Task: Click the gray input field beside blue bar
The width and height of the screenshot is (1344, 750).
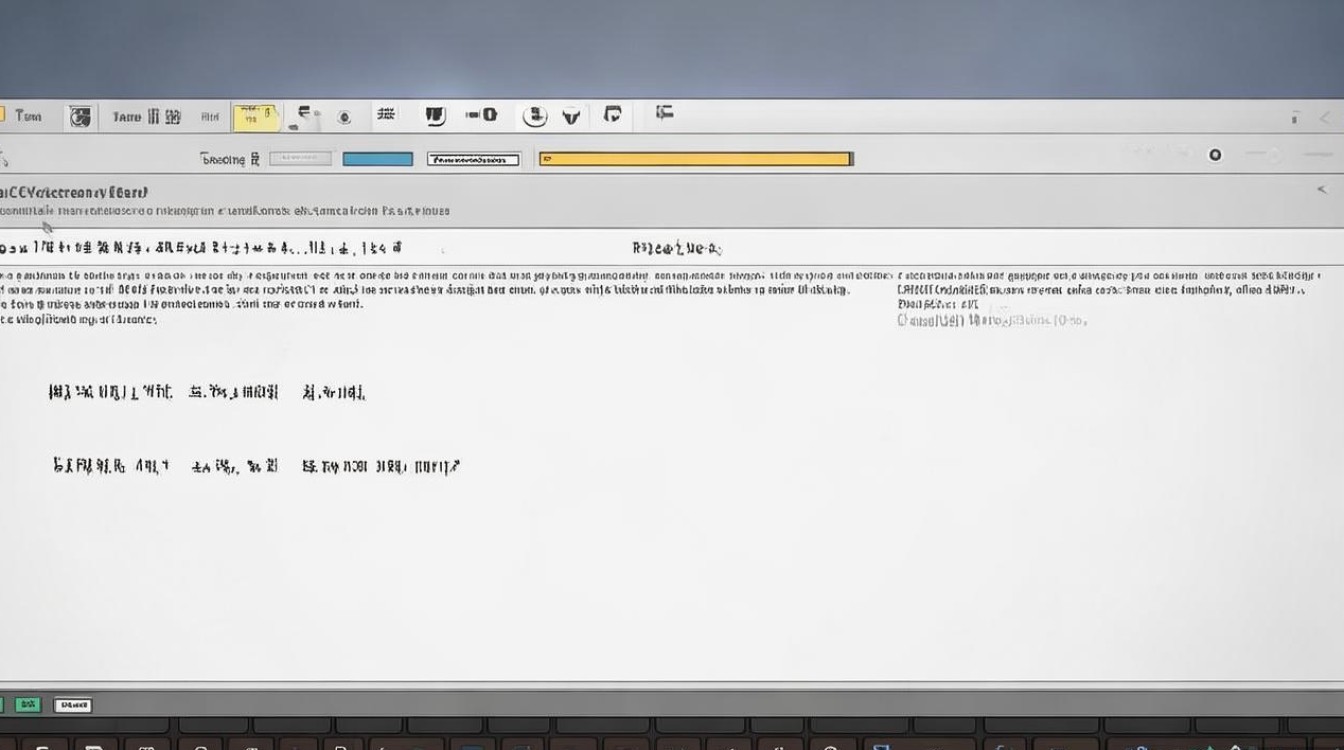Action: pos(300,158)
